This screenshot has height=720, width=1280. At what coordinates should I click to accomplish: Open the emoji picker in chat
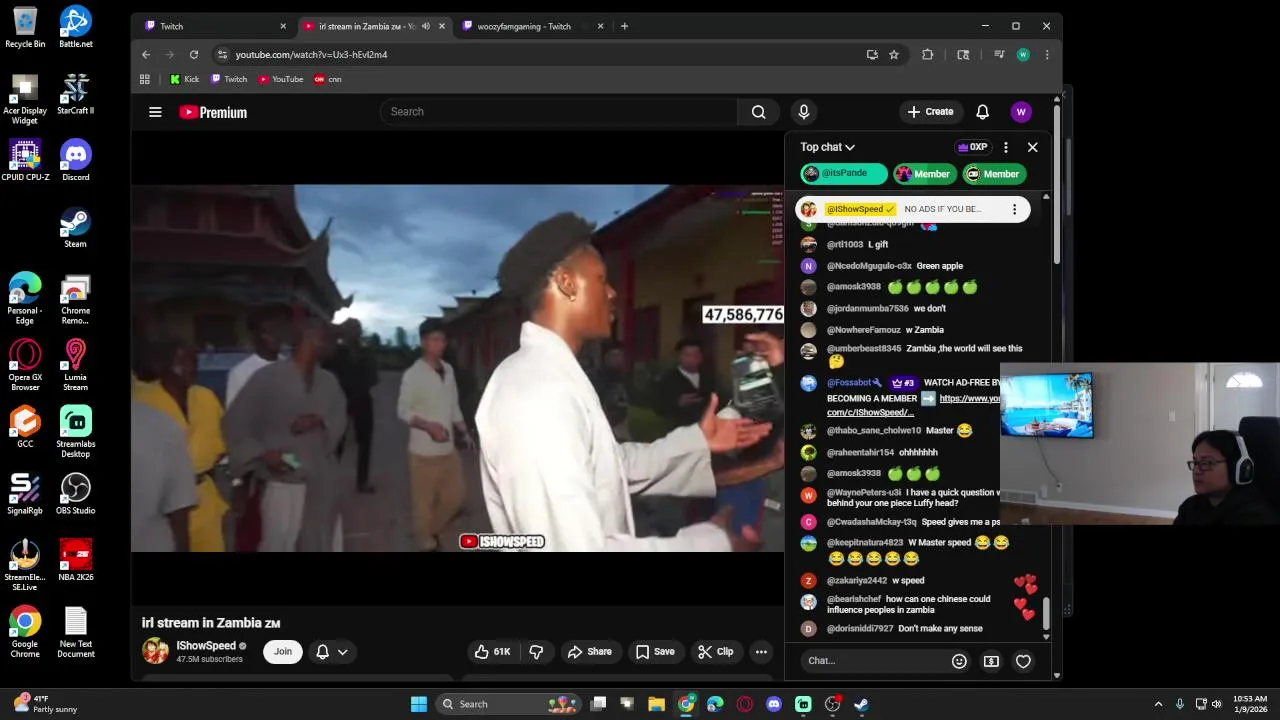click(959, 661)
